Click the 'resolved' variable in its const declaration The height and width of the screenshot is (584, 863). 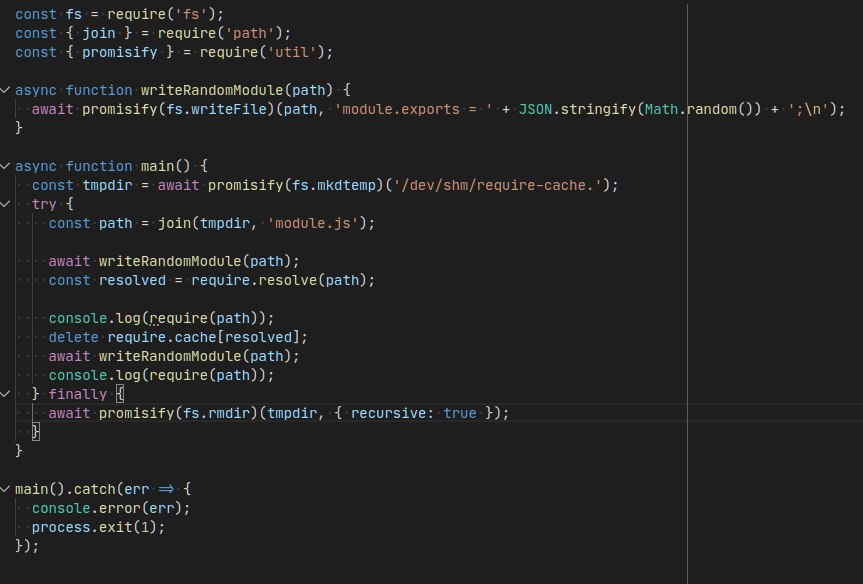tap(133, 280)
